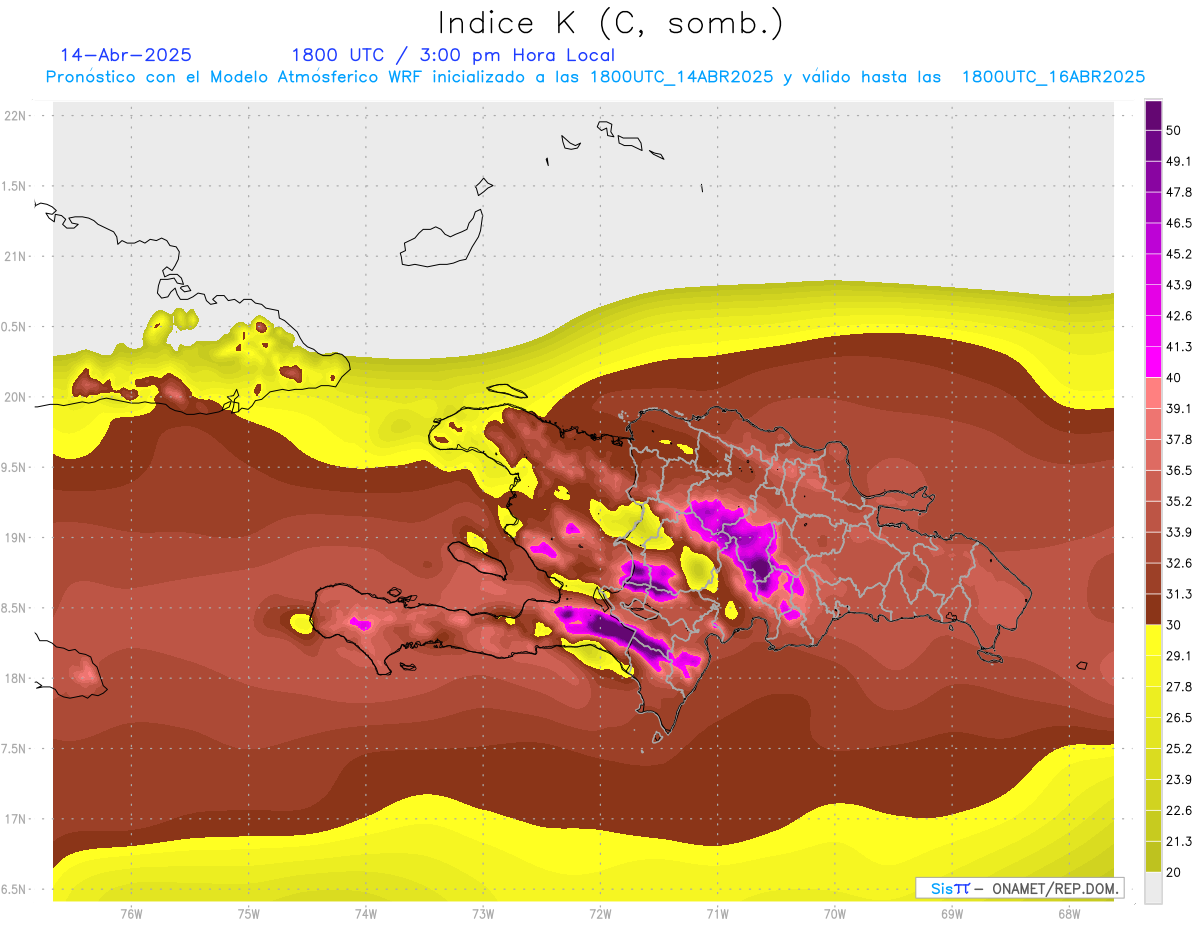The height and width of the screenshot is (927, 1200).
Task: Click the '71W' longitude label
Action: tap(717, 913)
